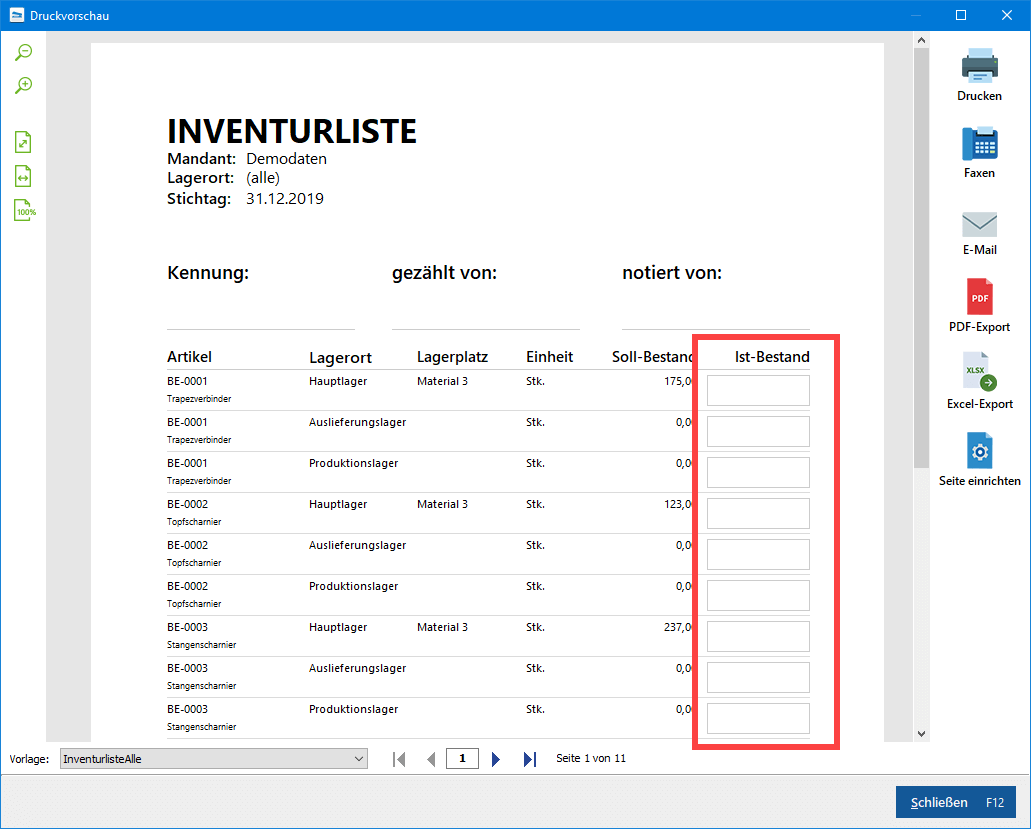Click the vertical scrollbar thumb

[921, 258]
